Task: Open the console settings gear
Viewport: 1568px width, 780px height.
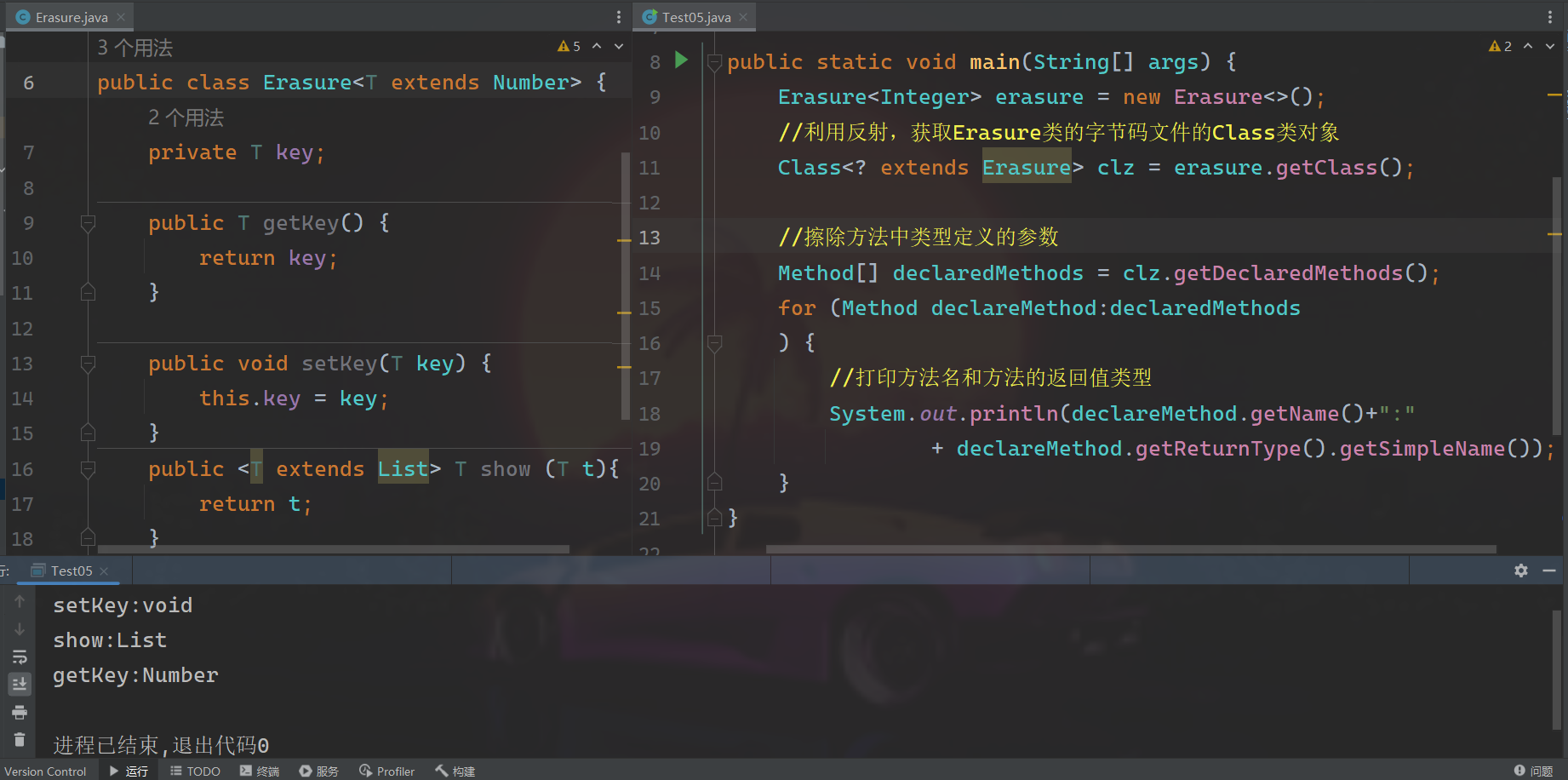Action: (1521, 571)
